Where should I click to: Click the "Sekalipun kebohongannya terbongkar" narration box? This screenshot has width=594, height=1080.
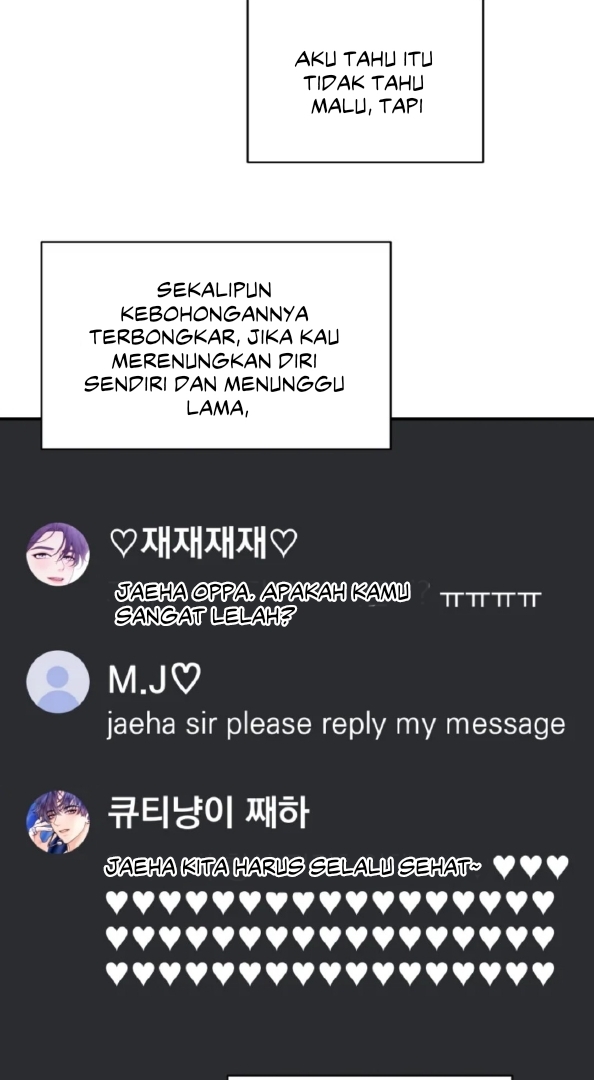(216, 345)
